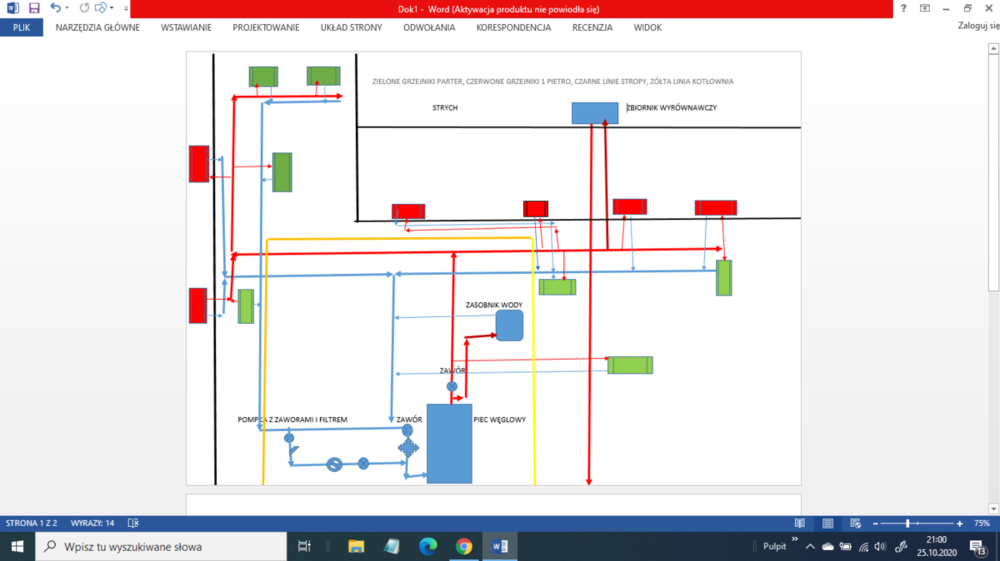1000x561 pixels.
Task: Open Ribbon Display Options
Action: [x=925, y=8]
